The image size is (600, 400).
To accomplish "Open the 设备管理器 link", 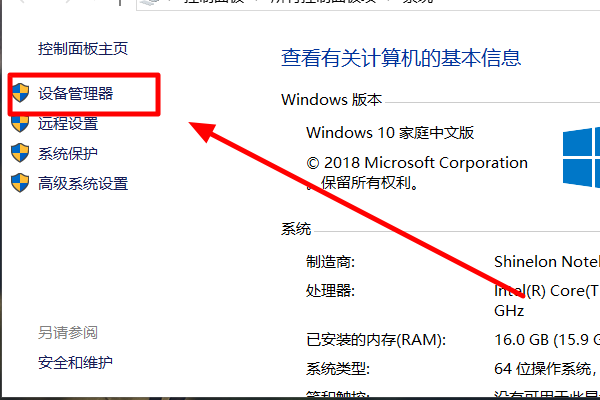I will point(75,93).
